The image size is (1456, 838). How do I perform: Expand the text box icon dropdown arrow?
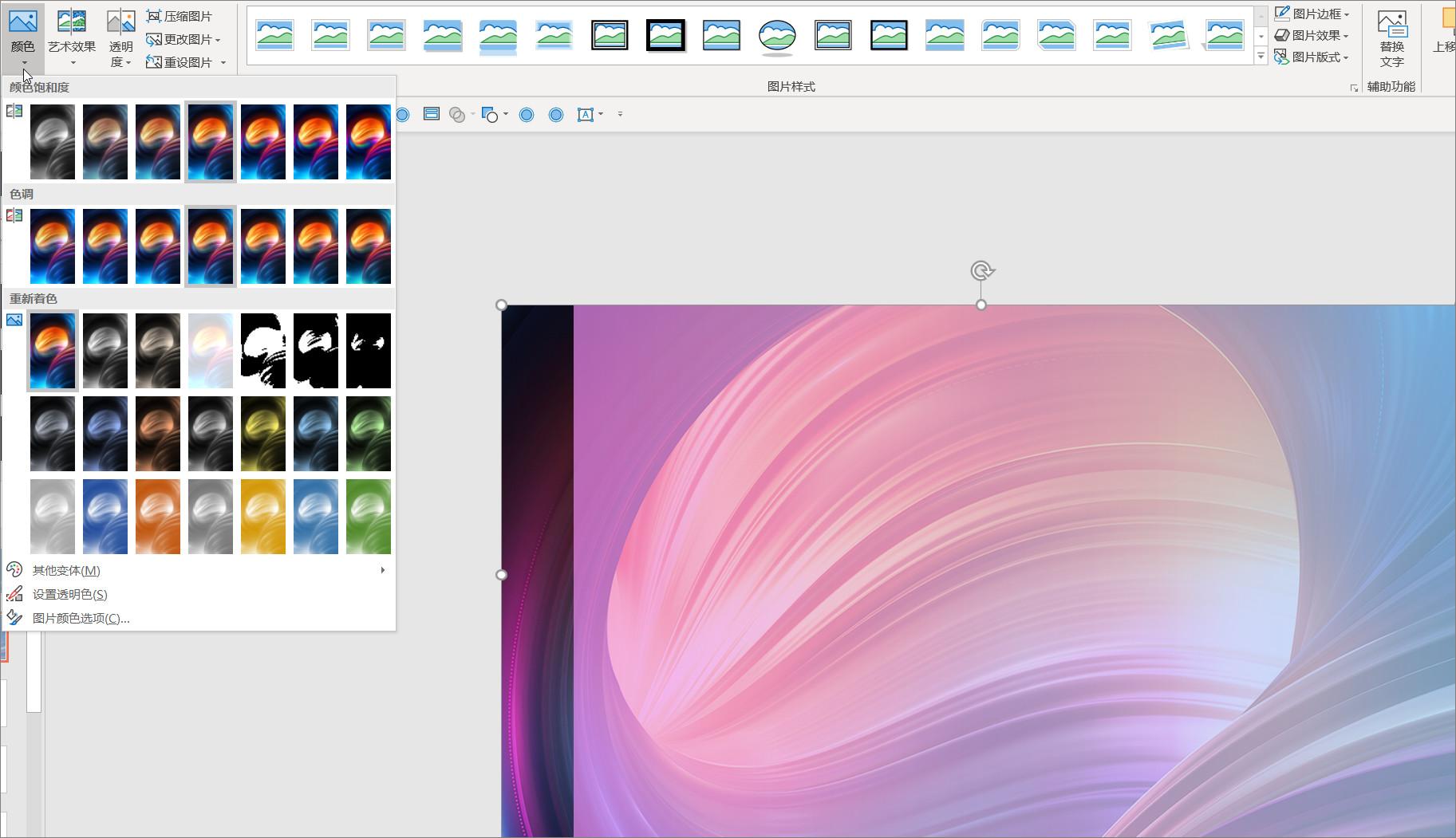601,114
